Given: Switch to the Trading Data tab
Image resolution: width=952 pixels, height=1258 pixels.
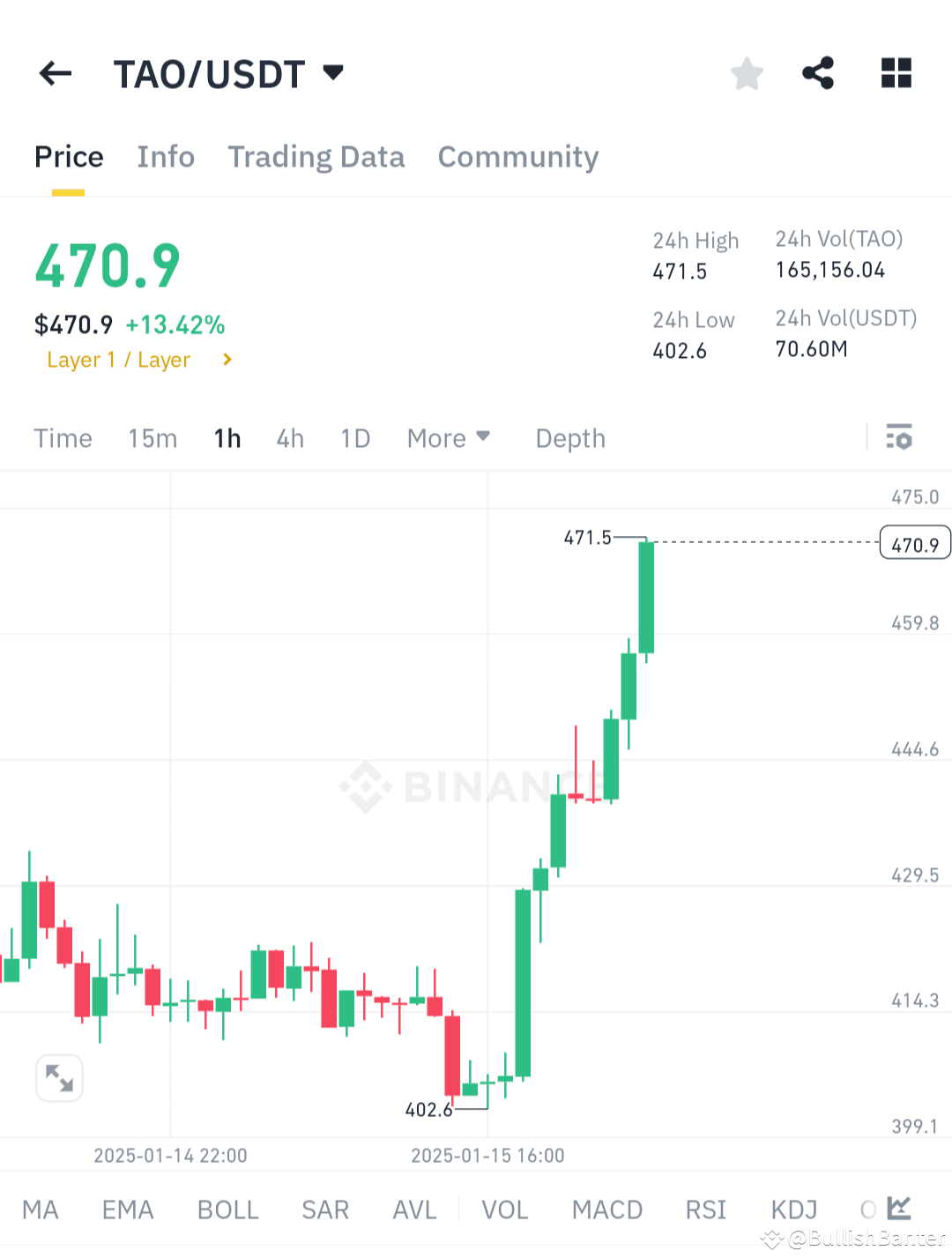Looking at the screenshot, I should click(x=316, y=157).
